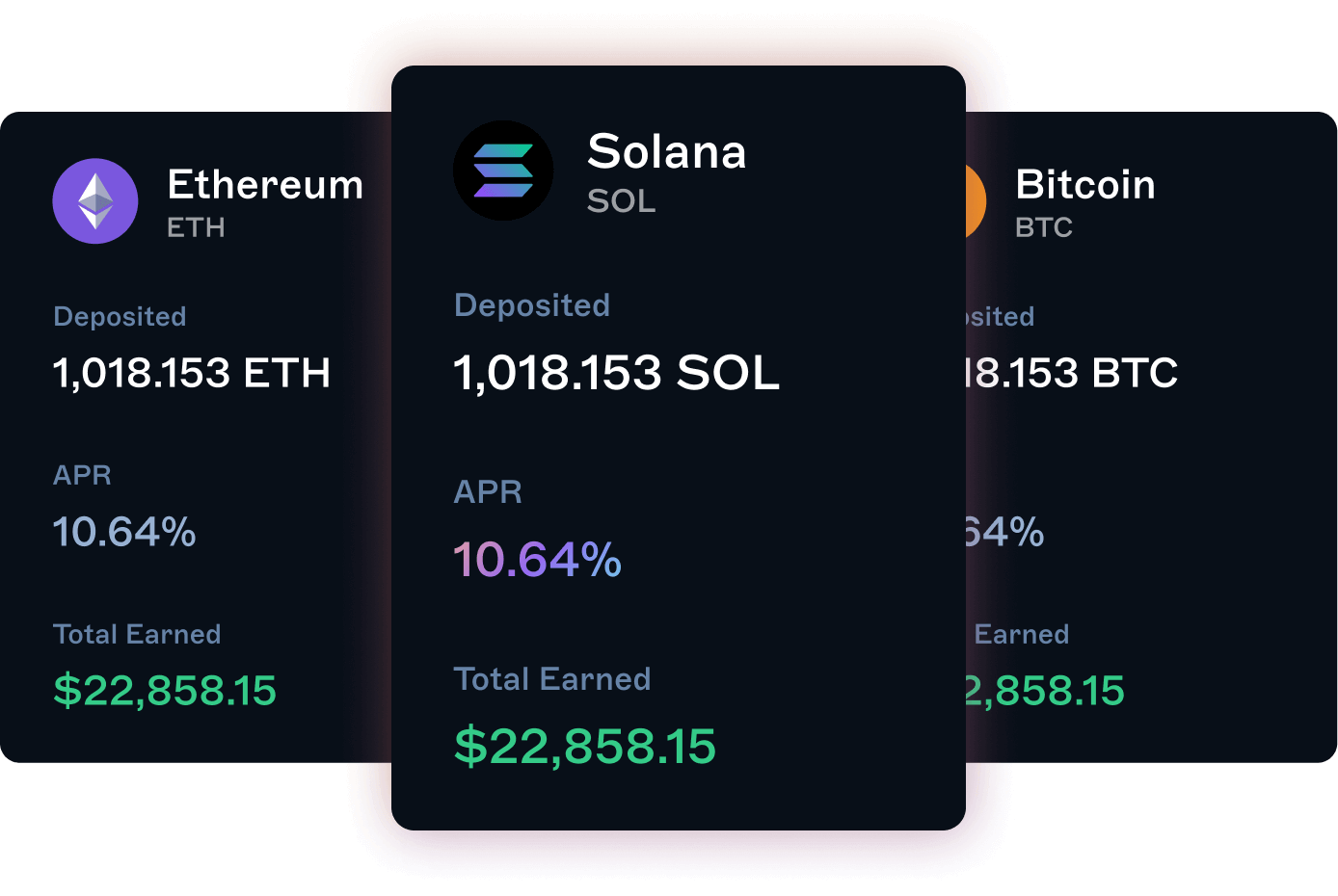Click the SOL ticker label
Screen dimensions: 1338x896
point(621,201)
